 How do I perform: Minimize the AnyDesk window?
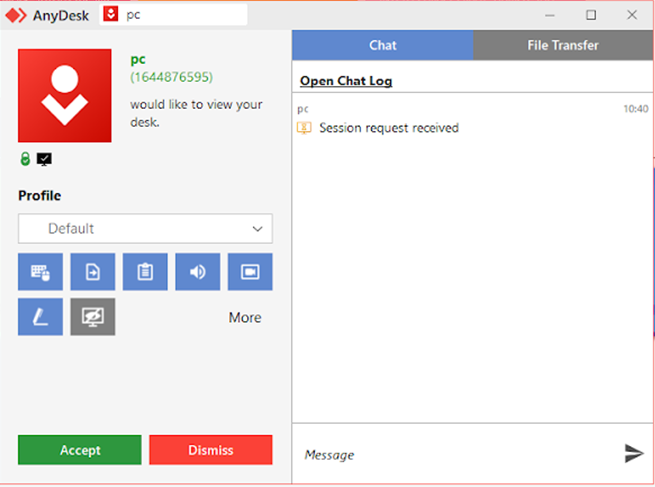[x=550, y=15]
